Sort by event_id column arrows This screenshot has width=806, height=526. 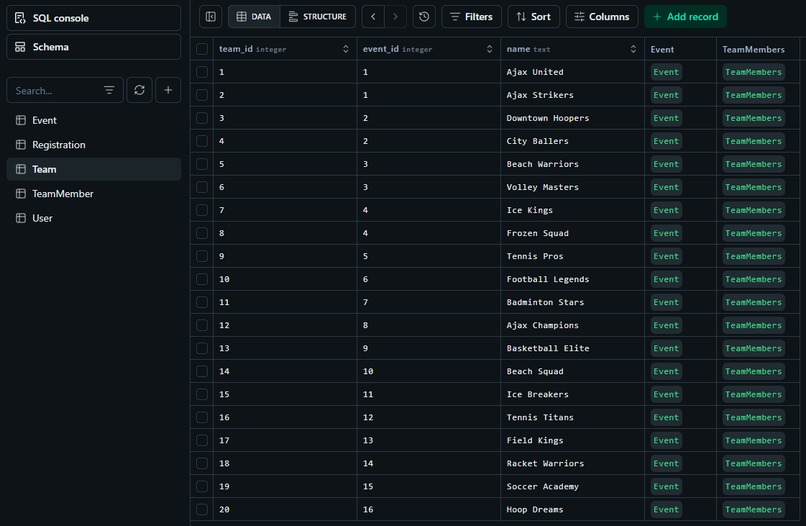pyautogui.click(x=489, y=49)
